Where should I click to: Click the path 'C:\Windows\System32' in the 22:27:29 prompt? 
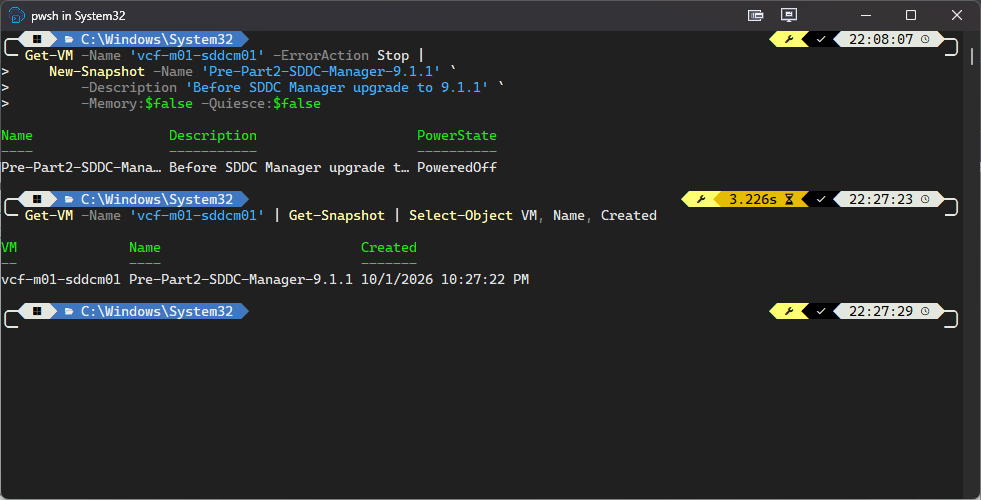point(157,311)
